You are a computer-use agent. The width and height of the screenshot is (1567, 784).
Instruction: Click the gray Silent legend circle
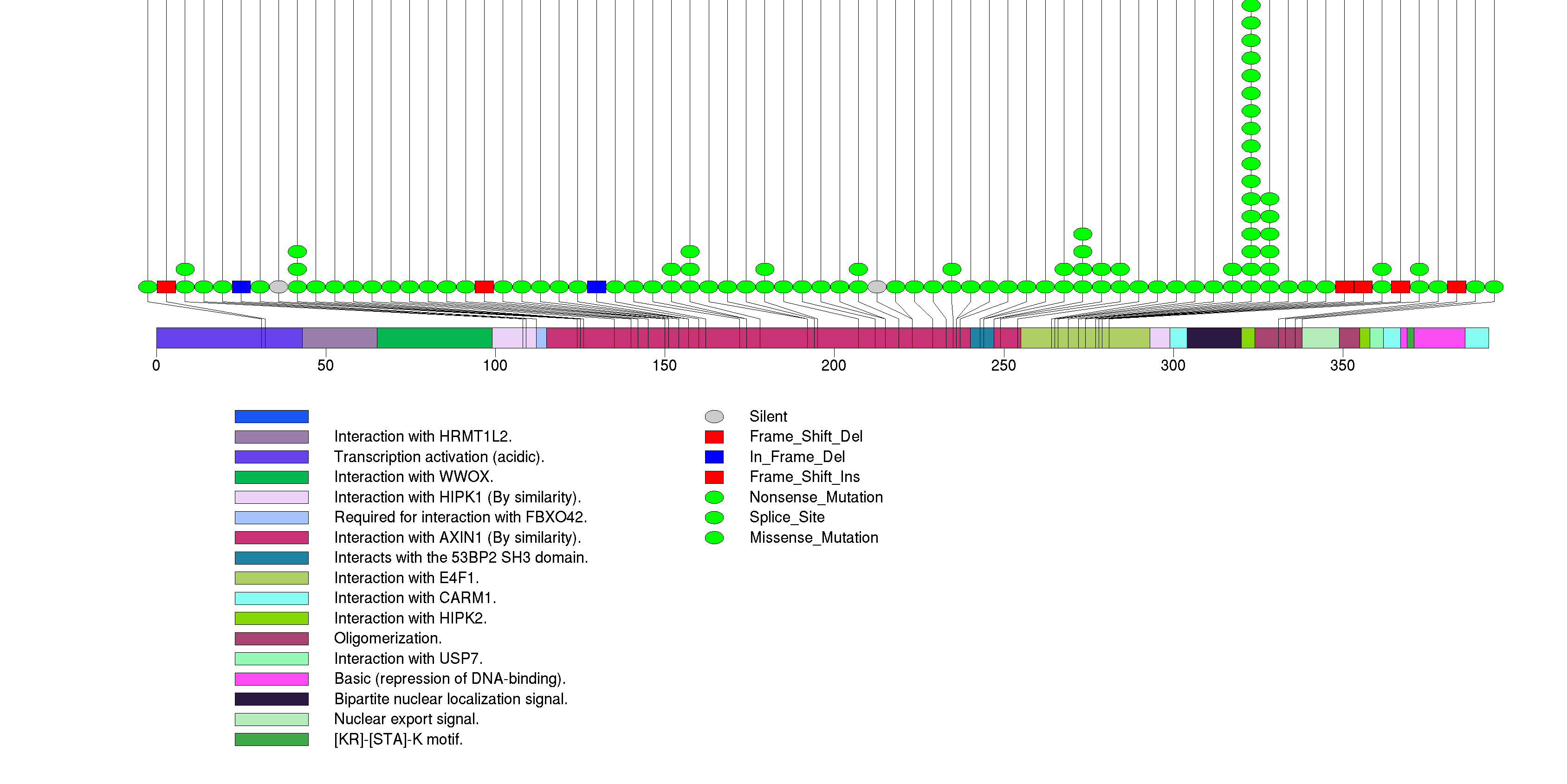tap(713, 416)
